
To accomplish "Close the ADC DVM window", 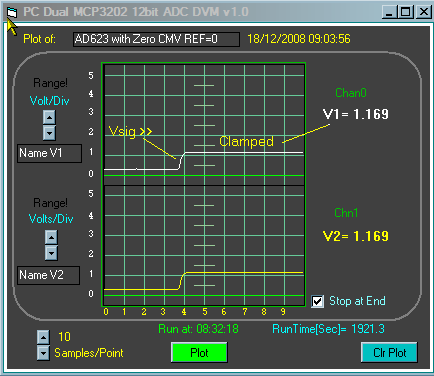I will point(424,12).
